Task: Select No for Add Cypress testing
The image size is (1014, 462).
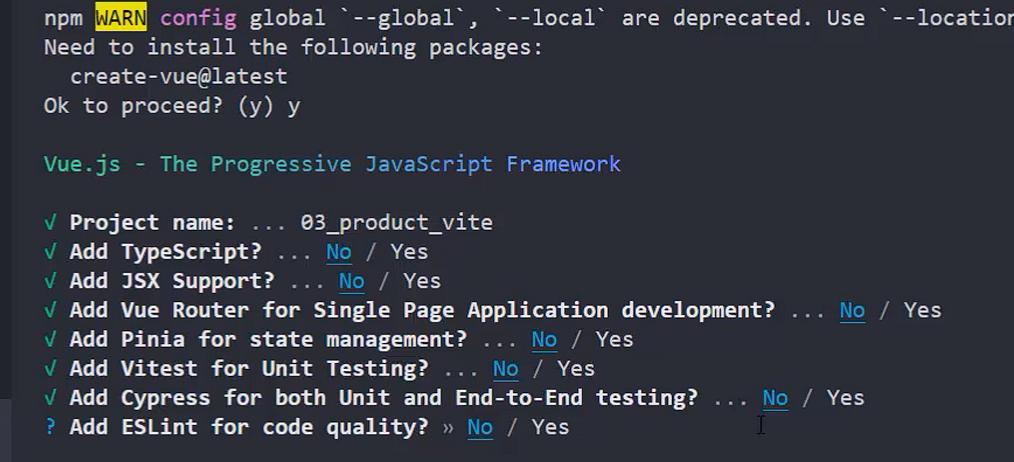Action: pos(775,398)
